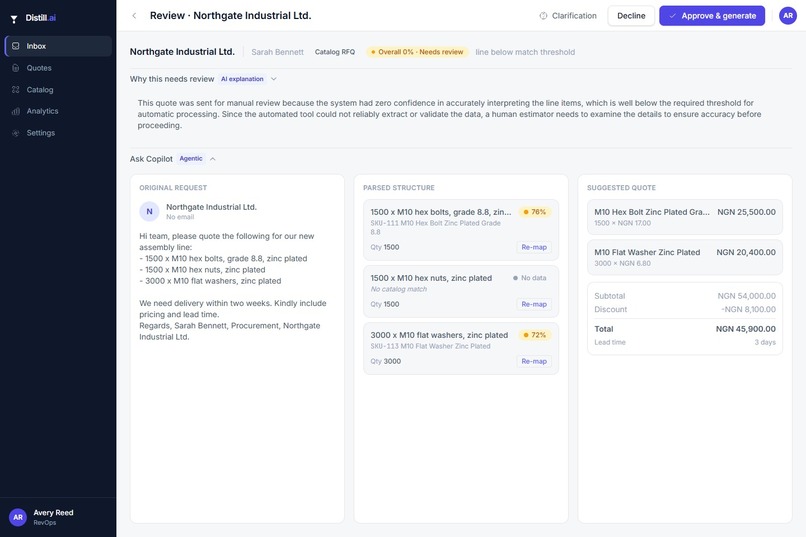Click the Analytics bar chart icon
Screen dimensions: 806x537
click(15, 111)
